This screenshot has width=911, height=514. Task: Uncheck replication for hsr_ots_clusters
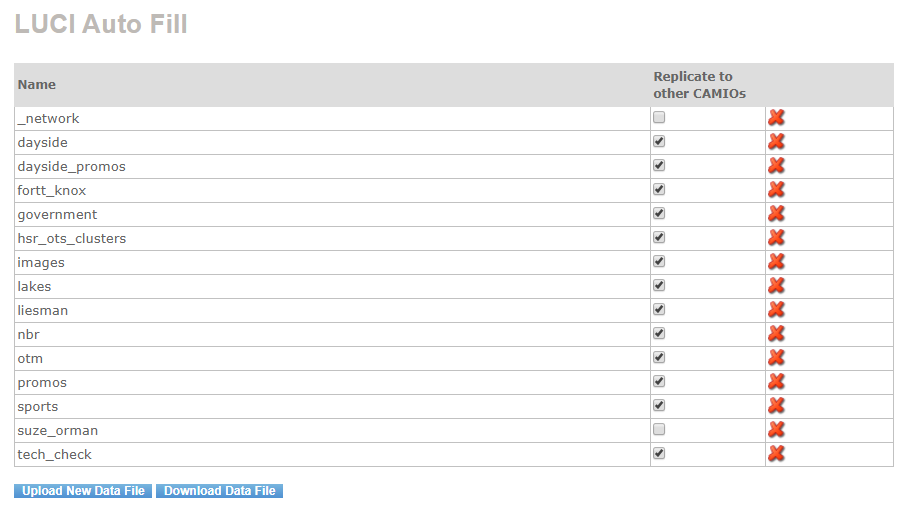pyautogui.click(x=659, y=237)
